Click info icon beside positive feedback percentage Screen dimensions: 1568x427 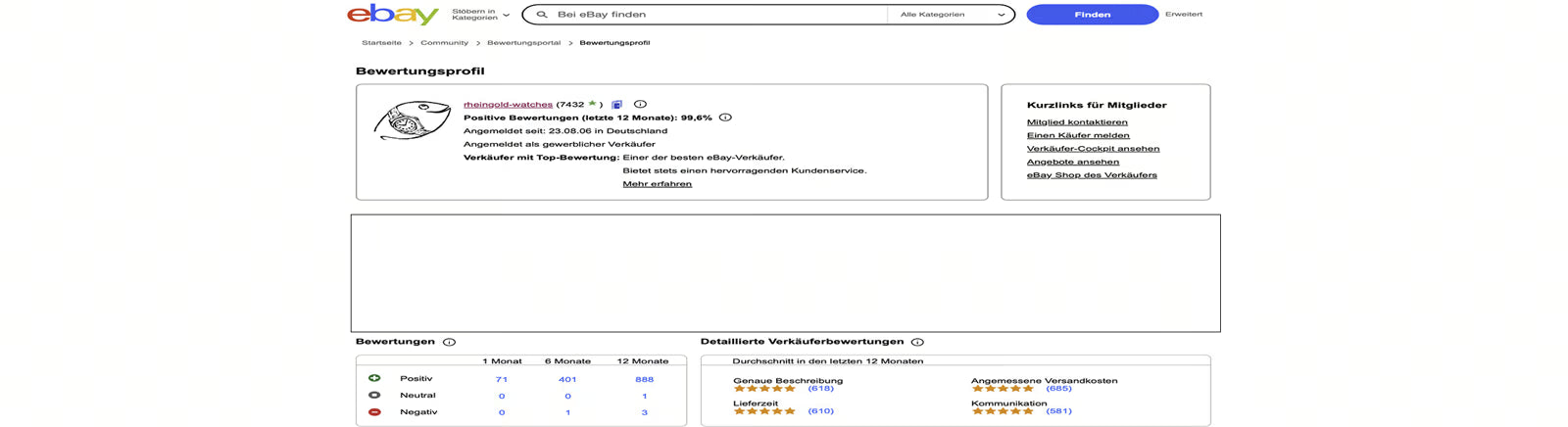click(x=725, y=118)
